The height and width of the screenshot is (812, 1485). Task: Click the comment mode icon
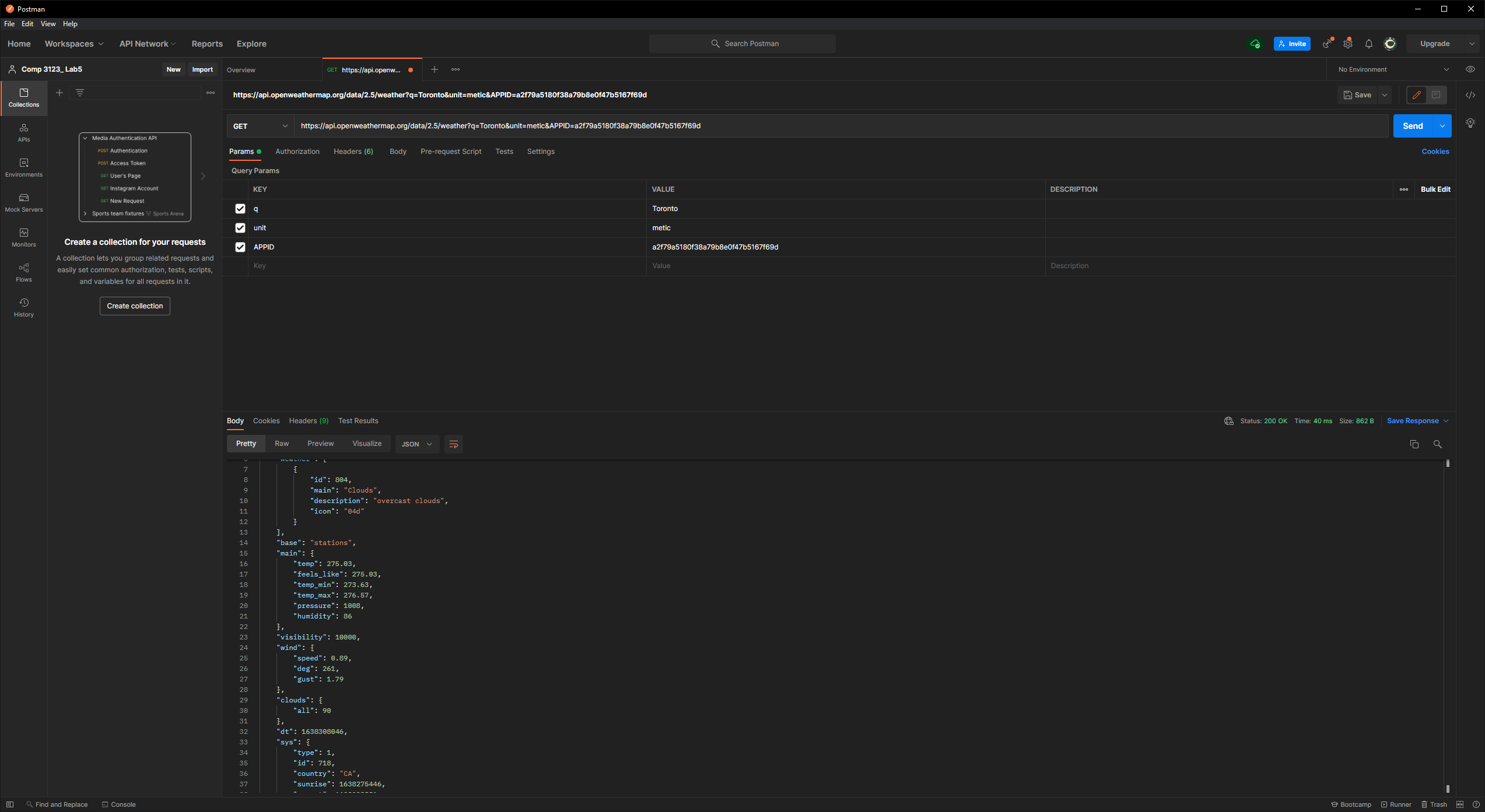click(x=1436, y=95)
